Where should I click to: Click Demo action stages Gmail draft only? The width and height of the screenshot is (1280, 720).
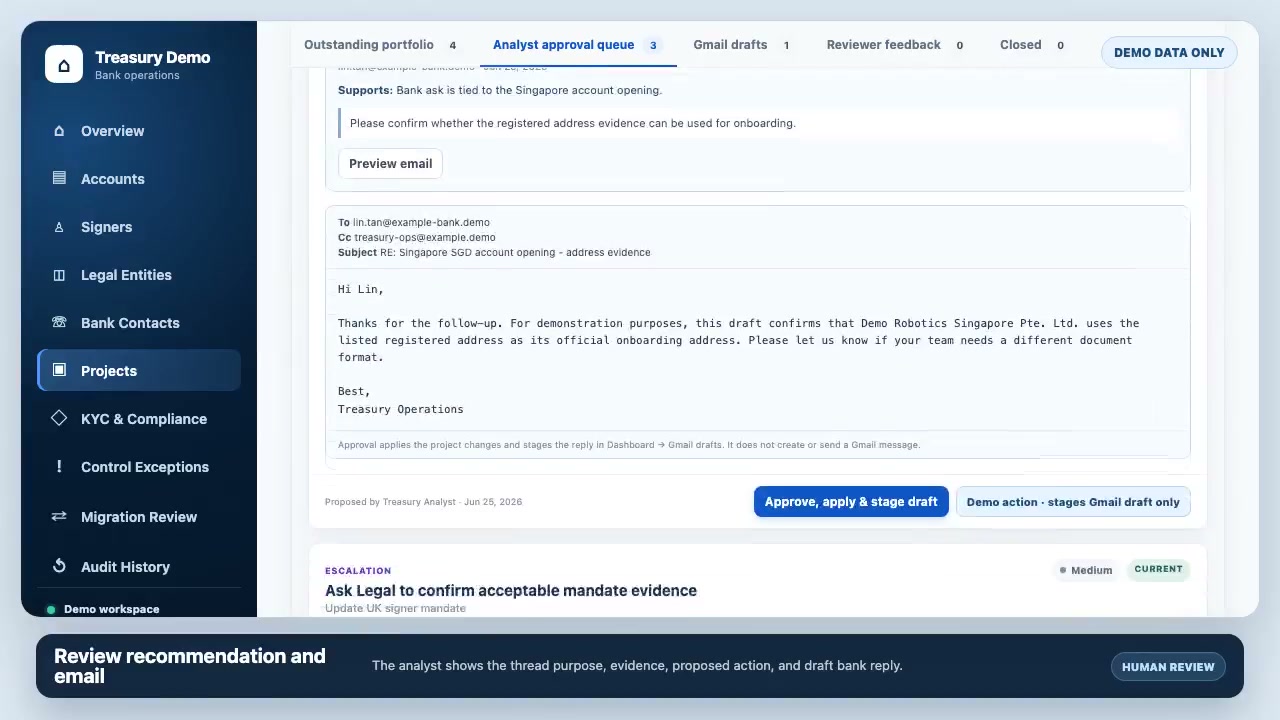click(1073, 502)
